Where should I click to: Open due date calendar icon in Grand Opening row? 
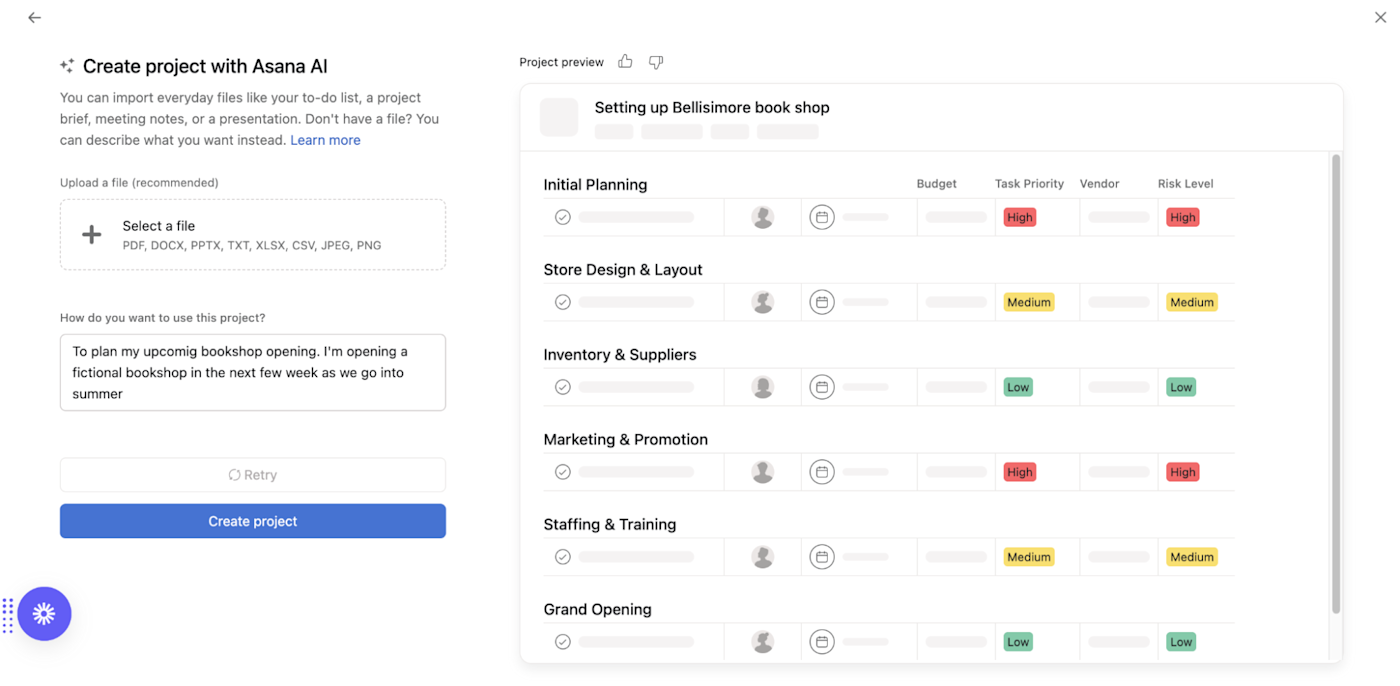coord(822,642)
